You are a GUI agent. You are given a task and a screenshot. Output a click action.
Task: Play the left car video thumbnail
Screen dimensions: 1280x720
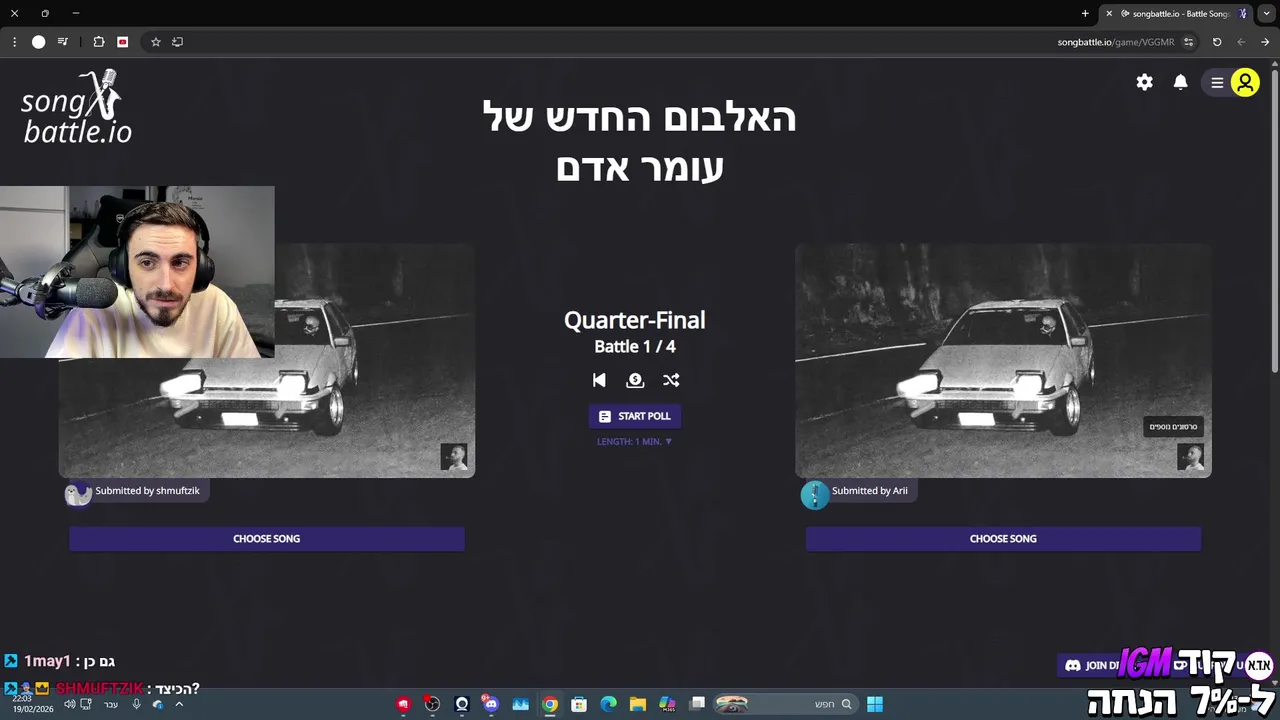click(x=267, y=361)
